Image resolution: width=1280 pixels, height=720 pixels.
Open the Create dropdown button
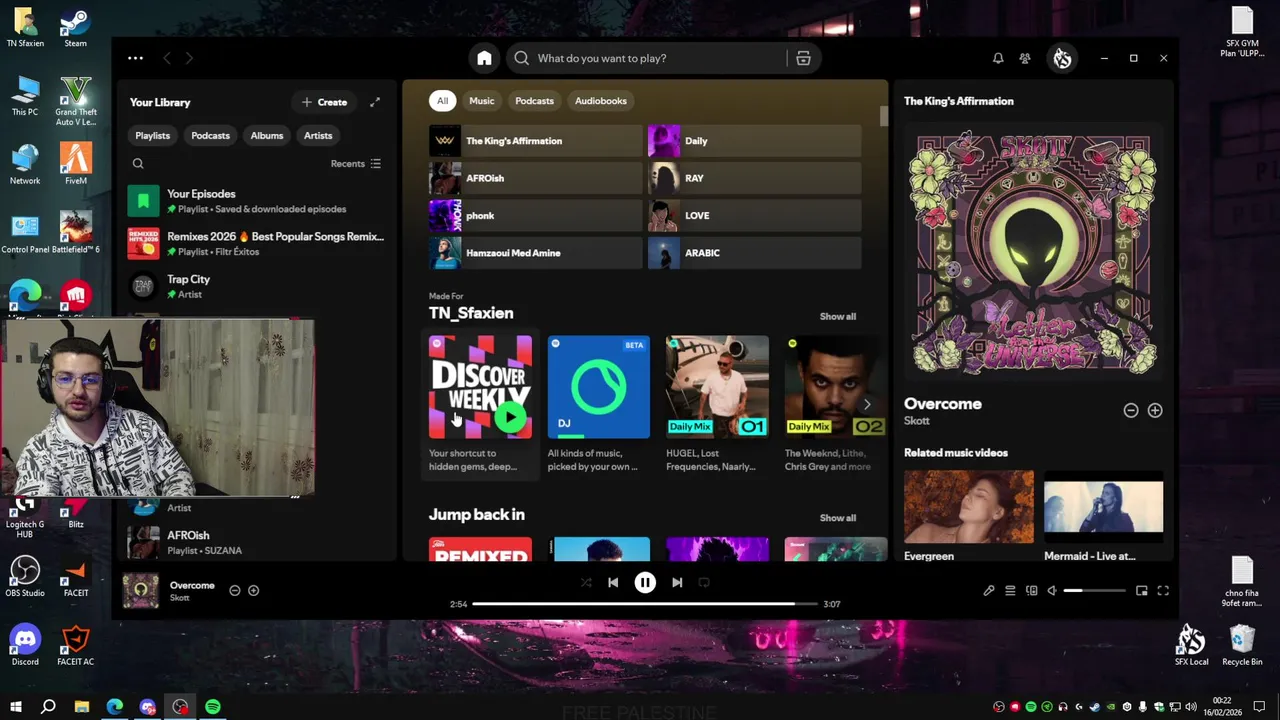(x=325, y=102)
